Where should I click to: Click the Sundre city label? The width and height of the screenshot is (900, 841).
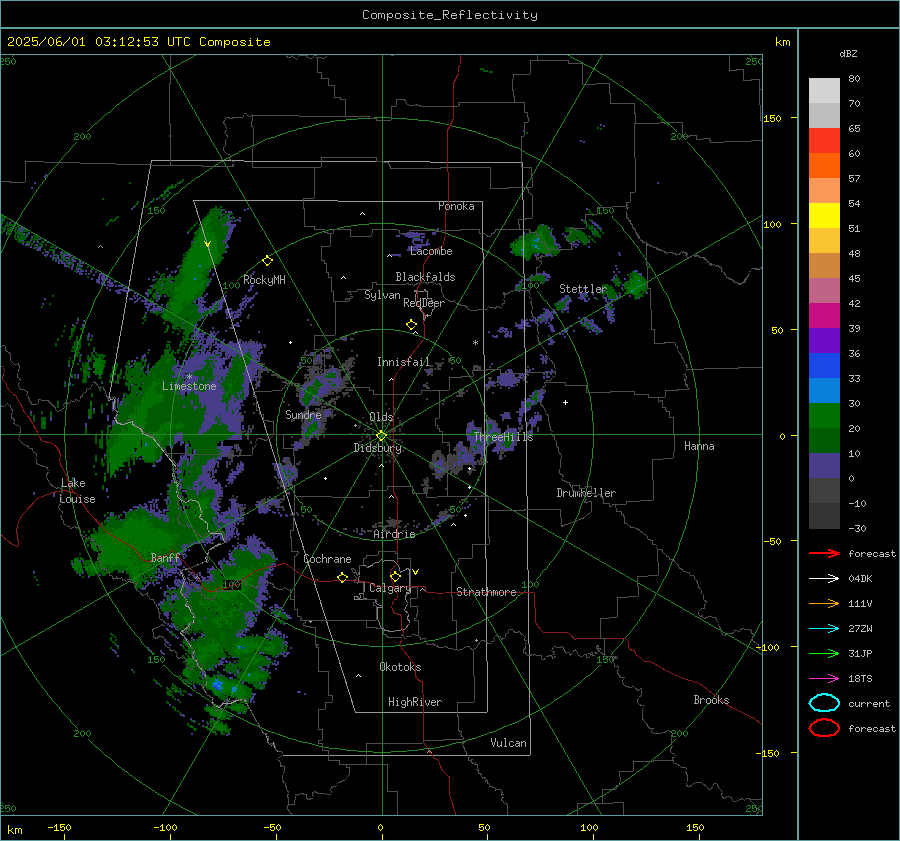coord(303,414)
